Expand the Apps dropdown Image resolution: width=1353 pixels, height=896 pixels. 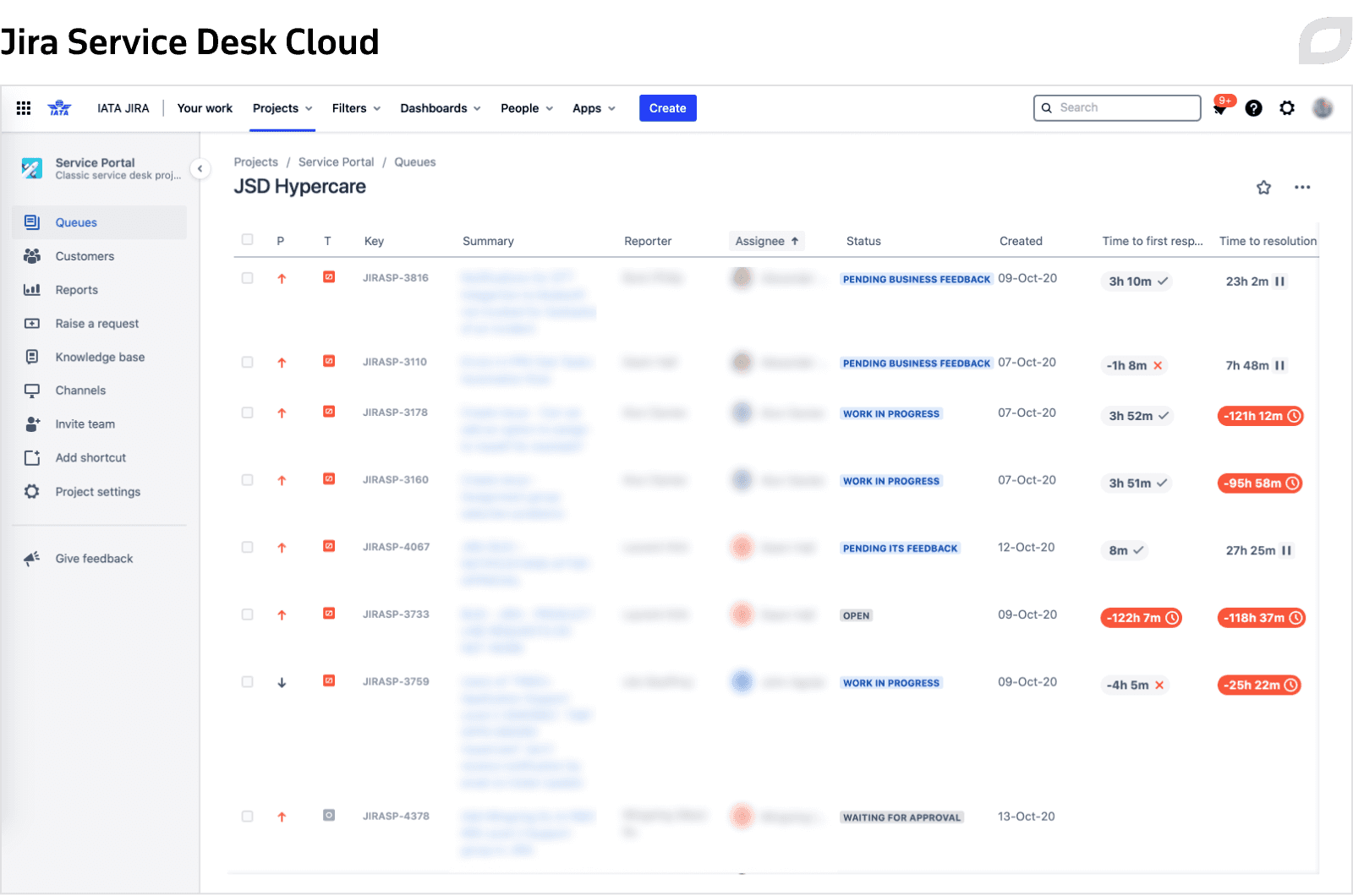pos(594,108)
